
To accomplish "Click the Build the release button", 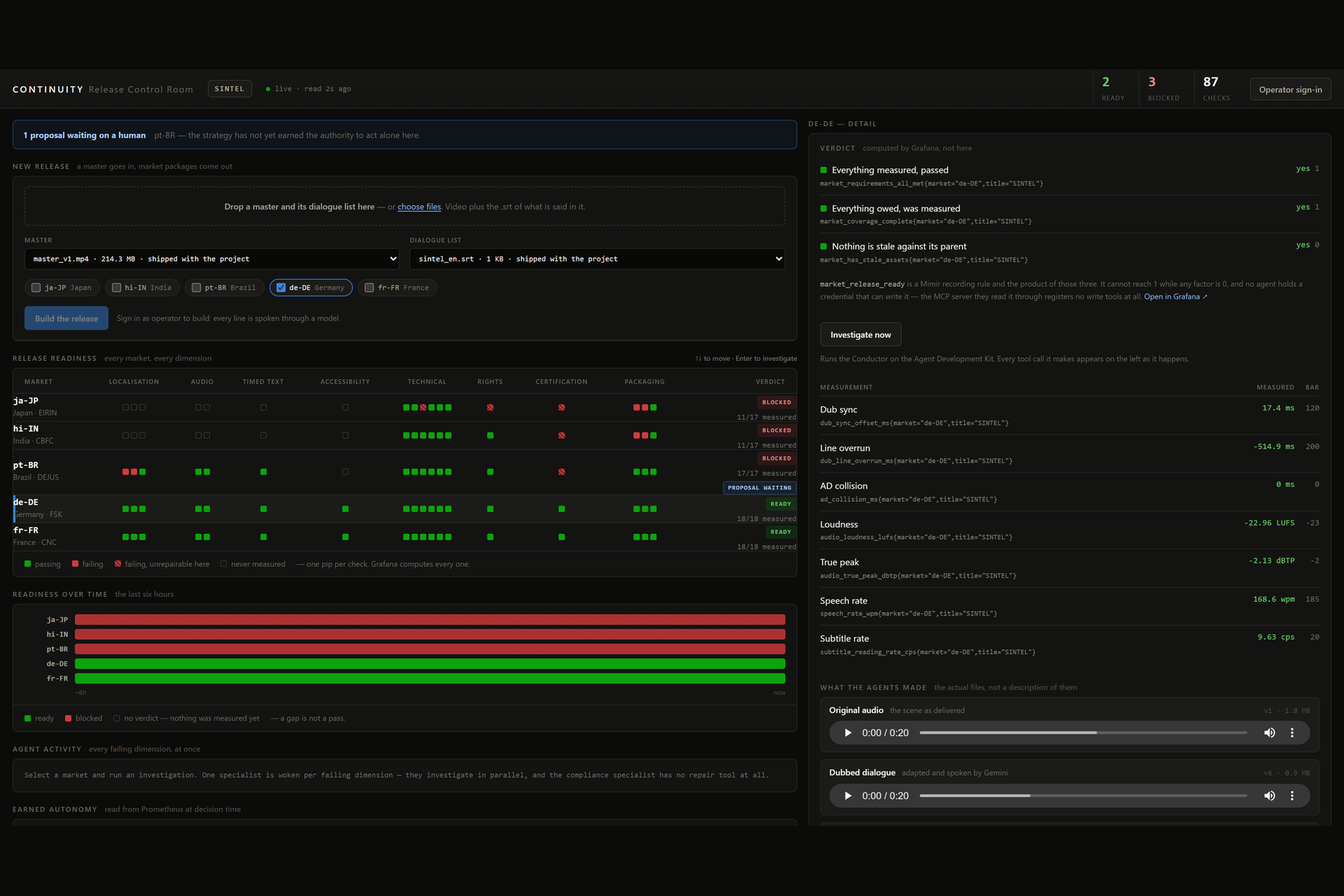I will [66, 318].
